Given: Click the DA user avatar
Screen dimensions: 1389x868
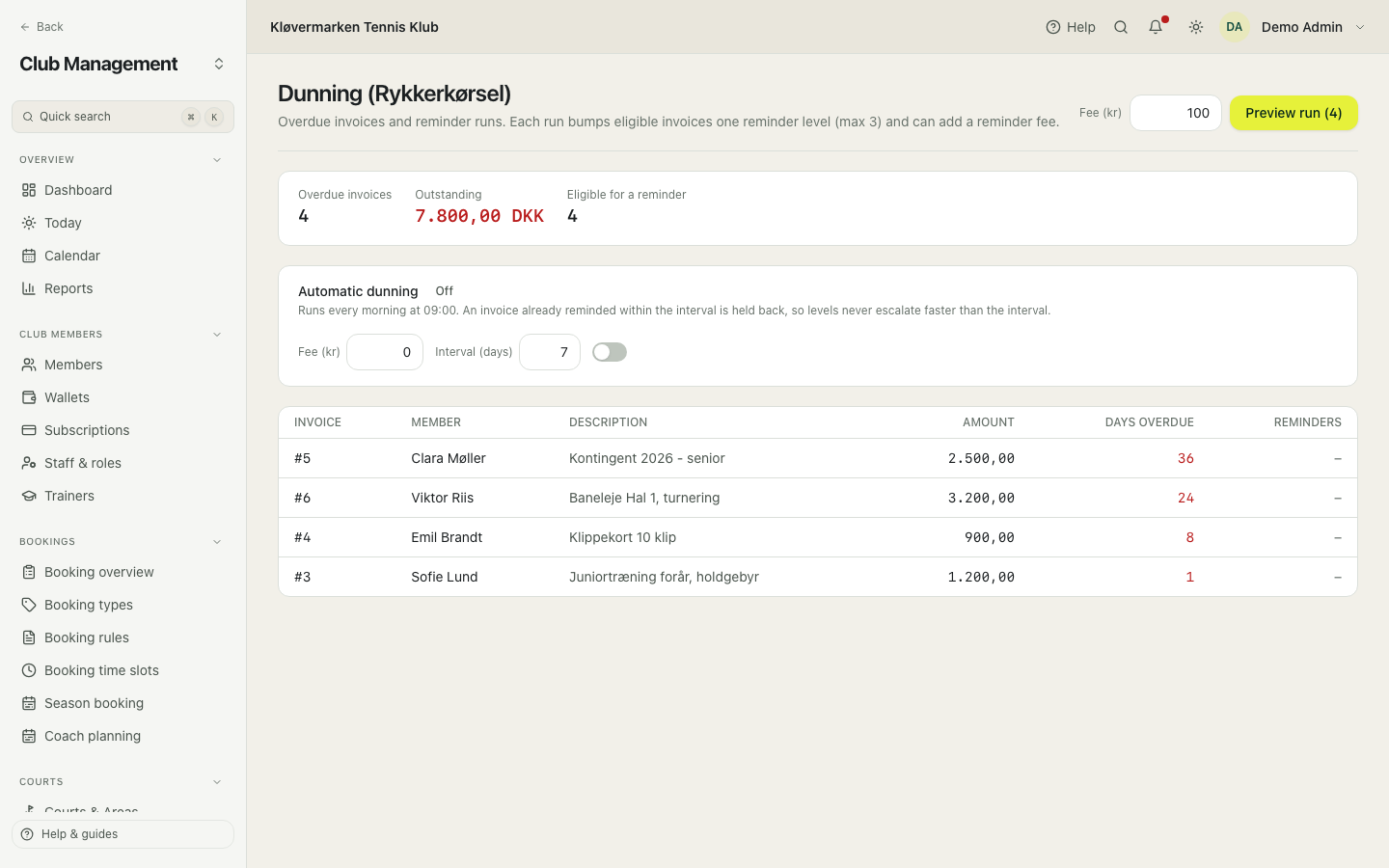Looking at the screenshot, I should pyautogui.click(x=1235, y=27).
